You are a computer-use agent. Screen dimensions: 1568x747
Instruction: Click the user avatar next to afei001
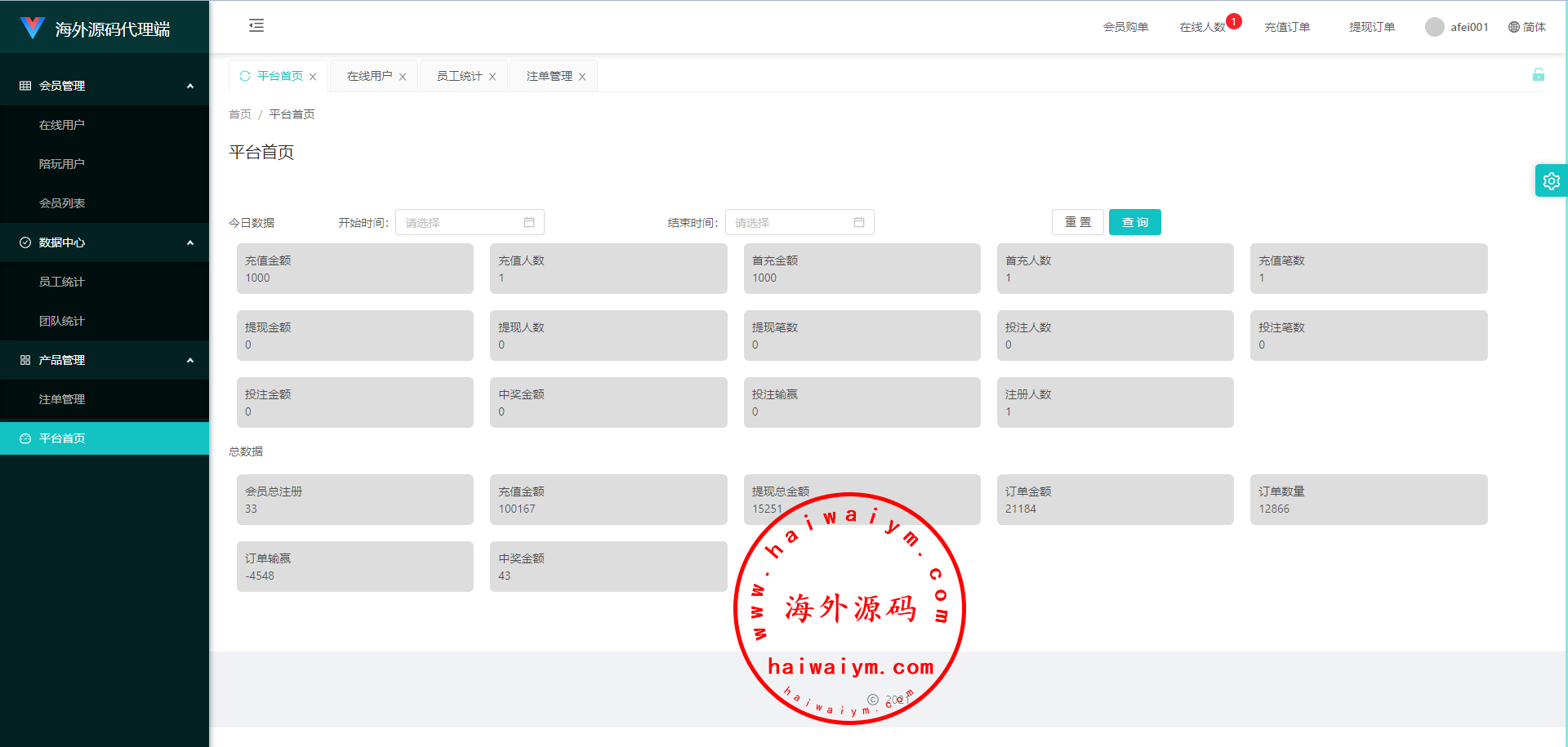point(1434,27)
